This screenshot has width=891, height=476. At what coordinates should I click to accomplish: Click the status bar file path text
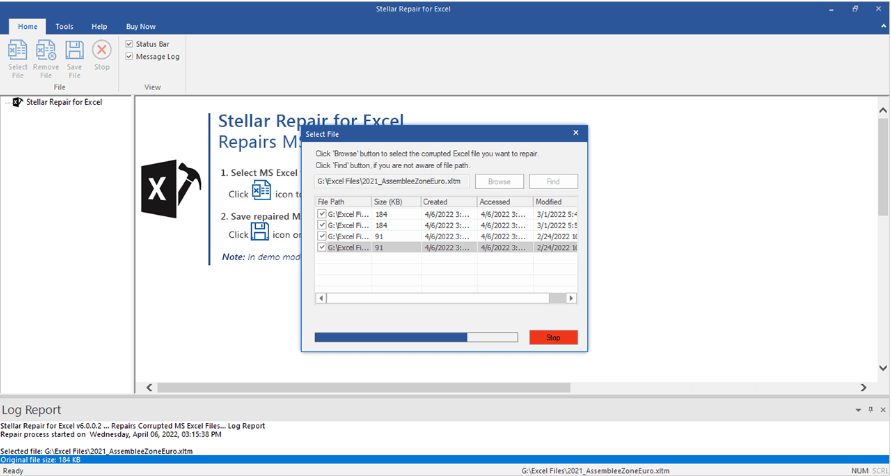[x=595, y=471]
